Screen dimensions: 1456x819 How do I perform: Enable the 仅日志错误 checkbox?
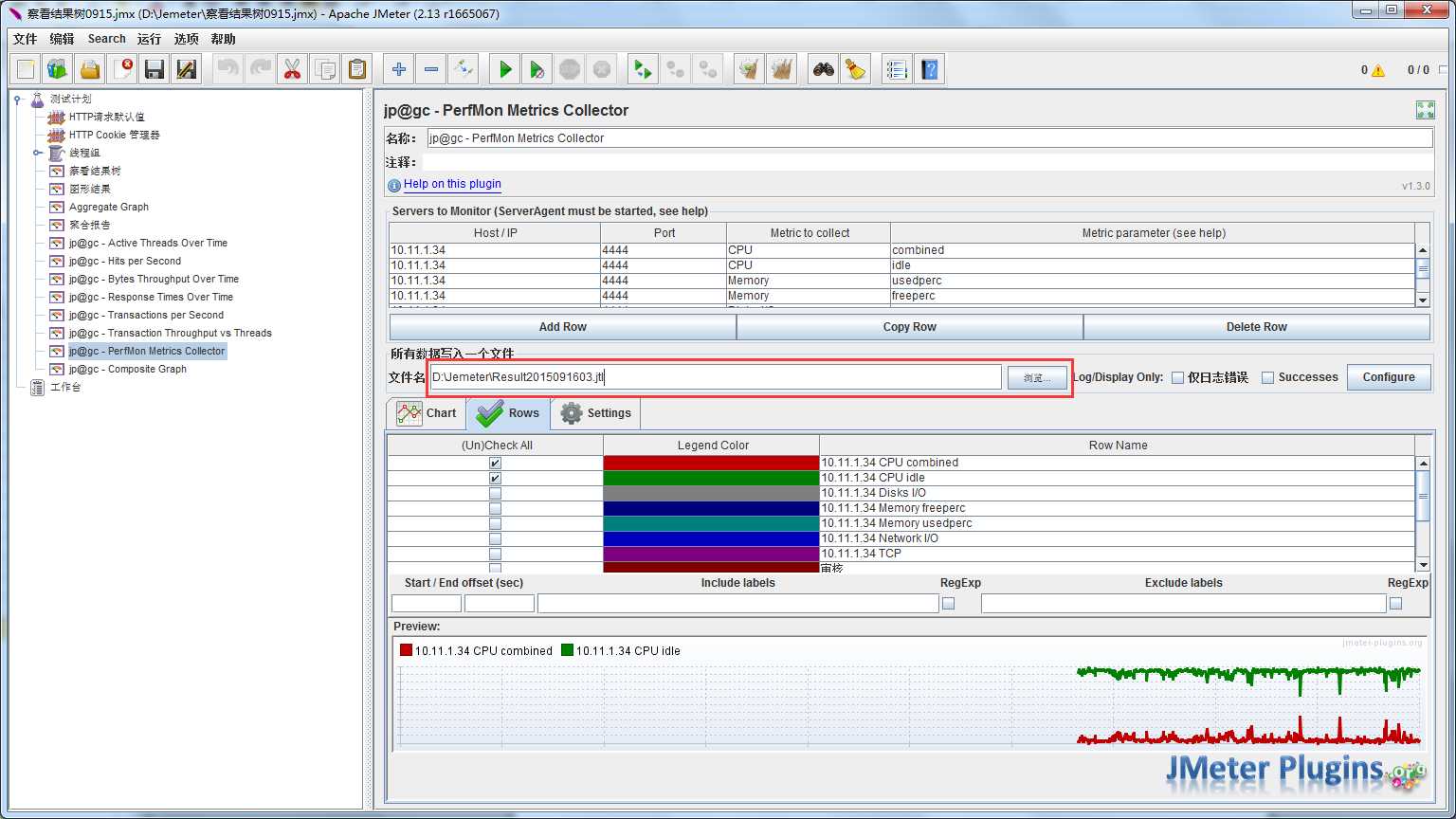pyautogui.click(x=1177, y=377)
